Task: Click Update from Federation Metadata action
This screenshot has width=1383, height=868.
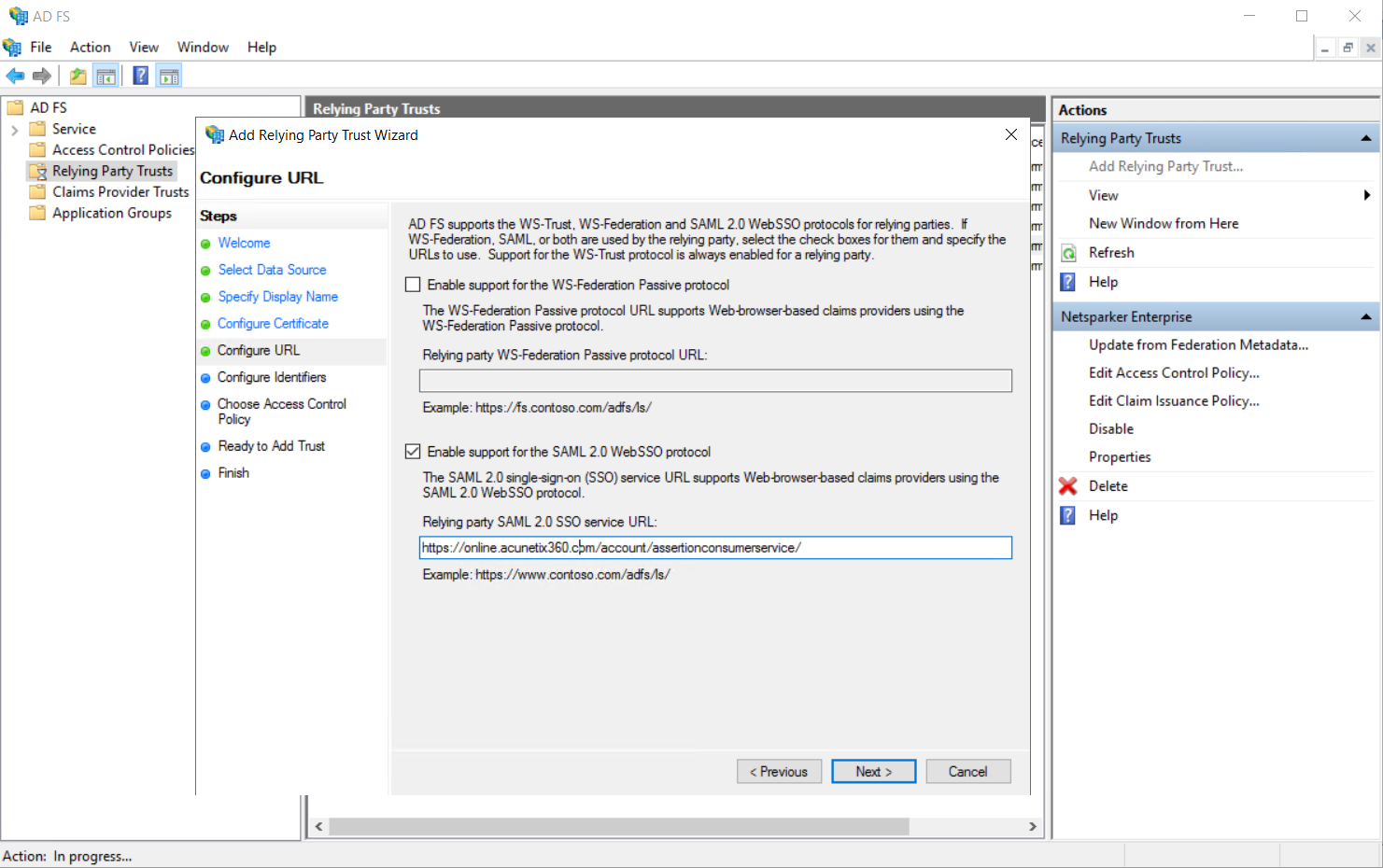Action: coord(1198,345)
